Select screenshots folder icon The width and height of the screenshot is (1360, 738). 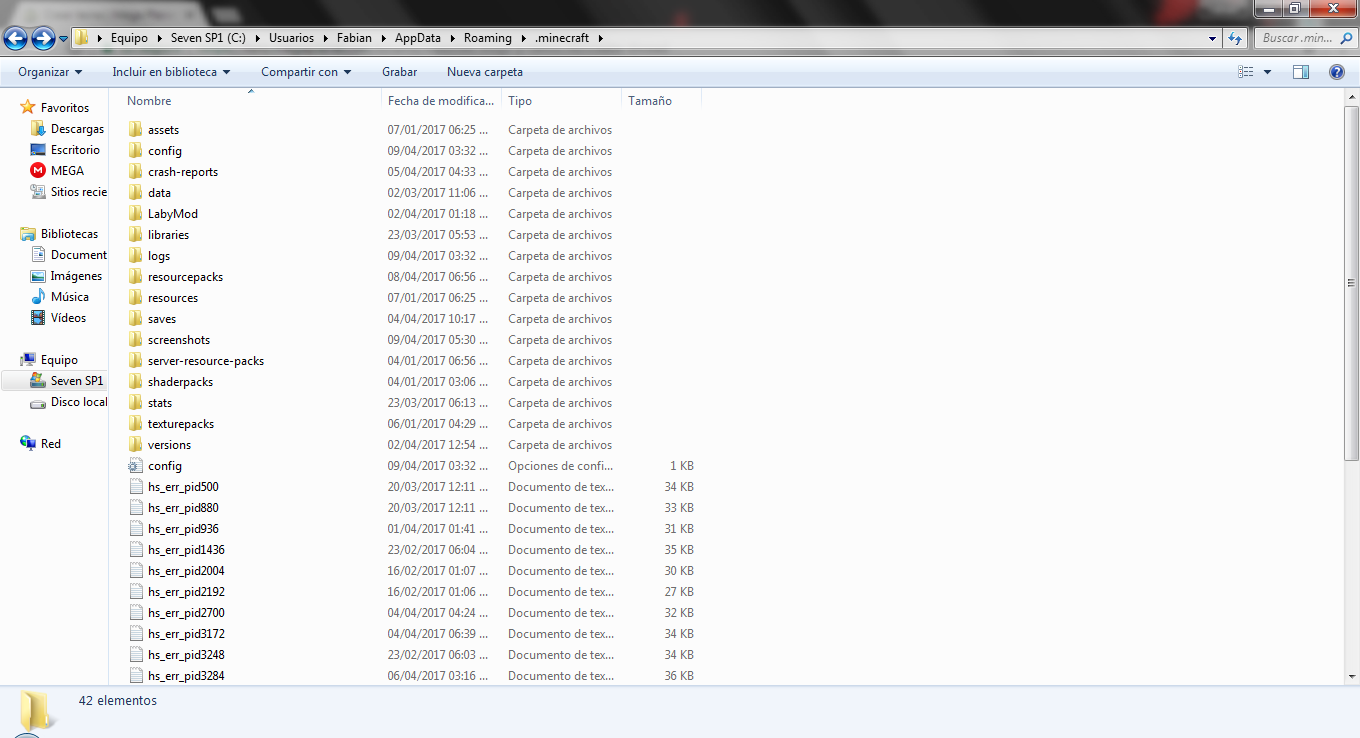136,340
